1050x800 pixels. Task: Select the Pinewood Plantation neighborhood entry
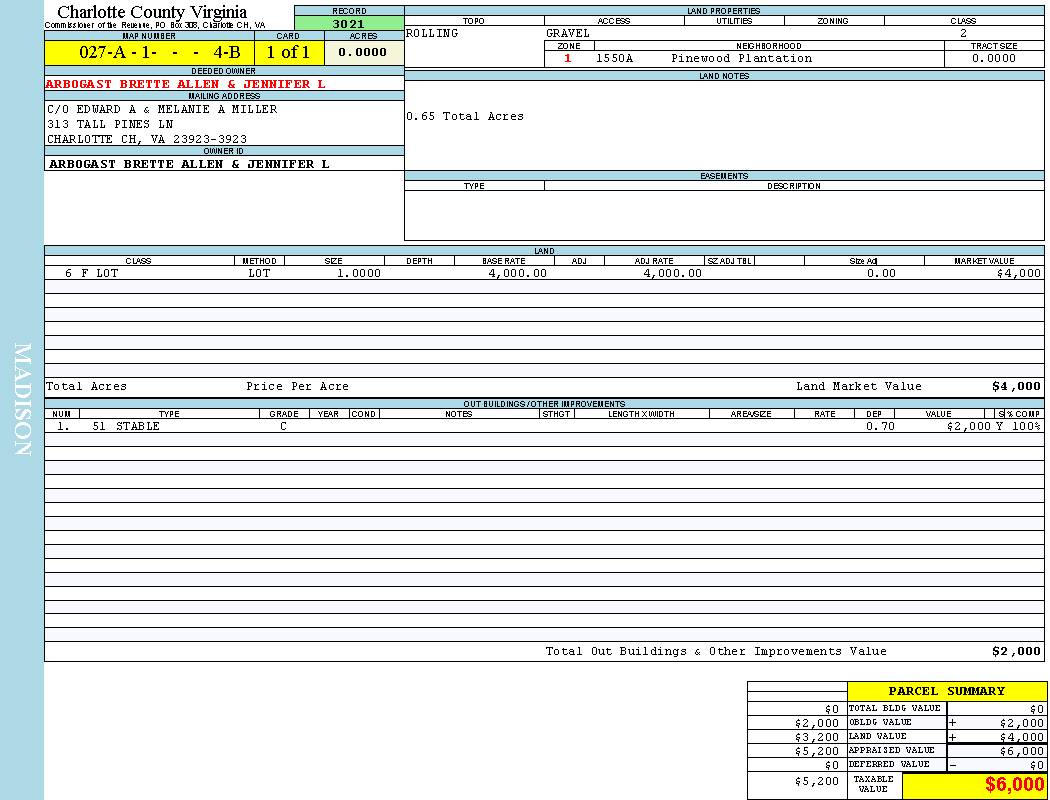[741, 59]
